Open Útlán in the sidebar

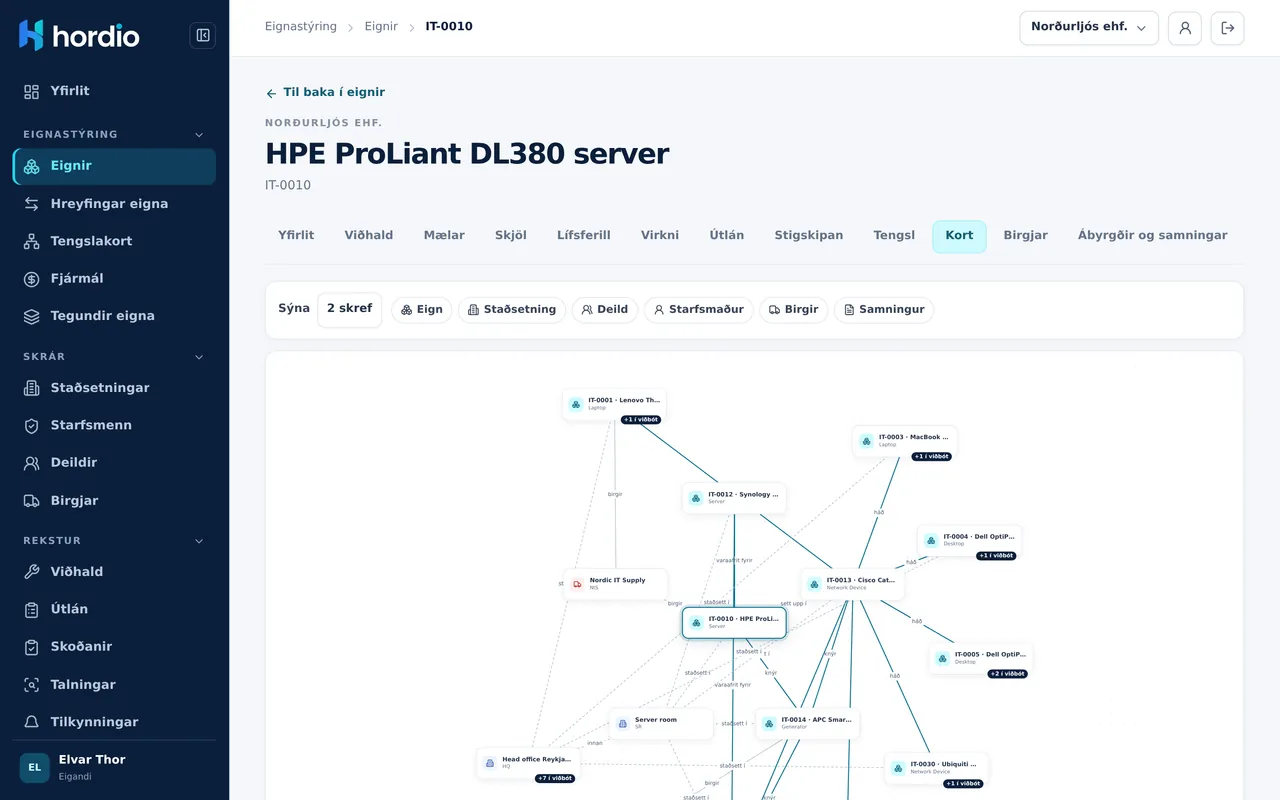[114, 609]
